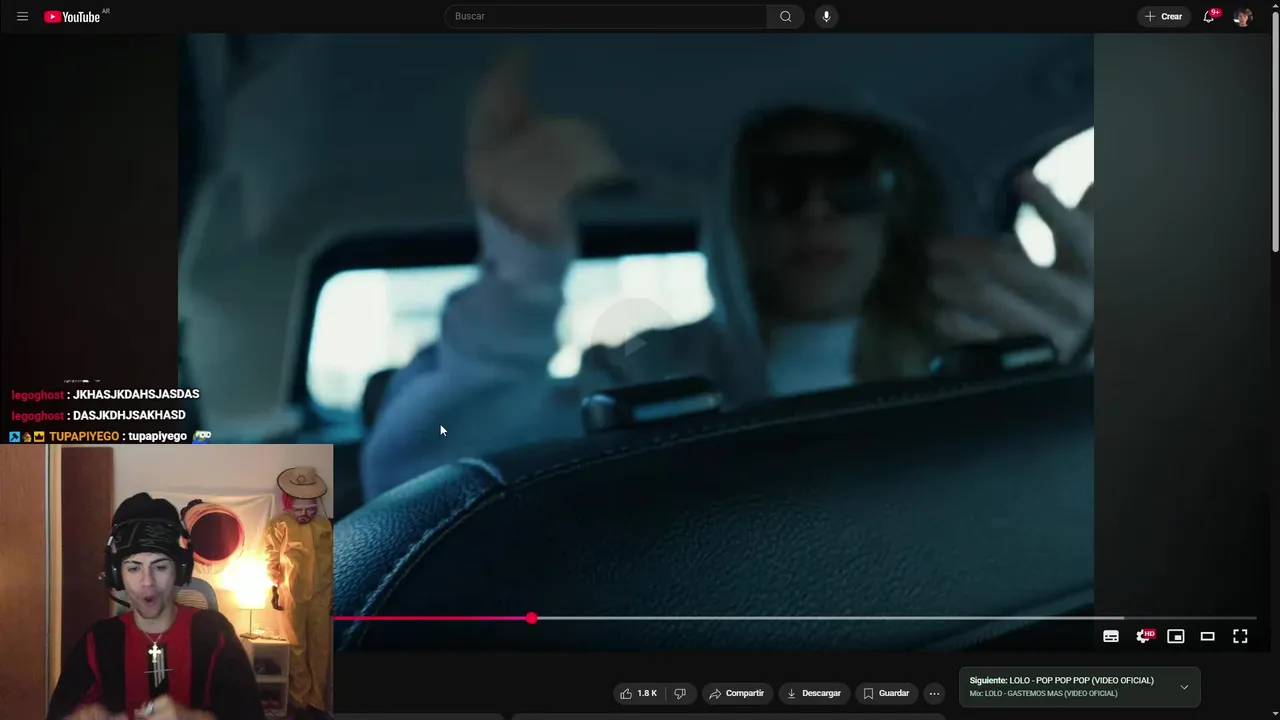Click the Buscar search input field
This screenshot has height=720, width=1280.
point(605,16)
